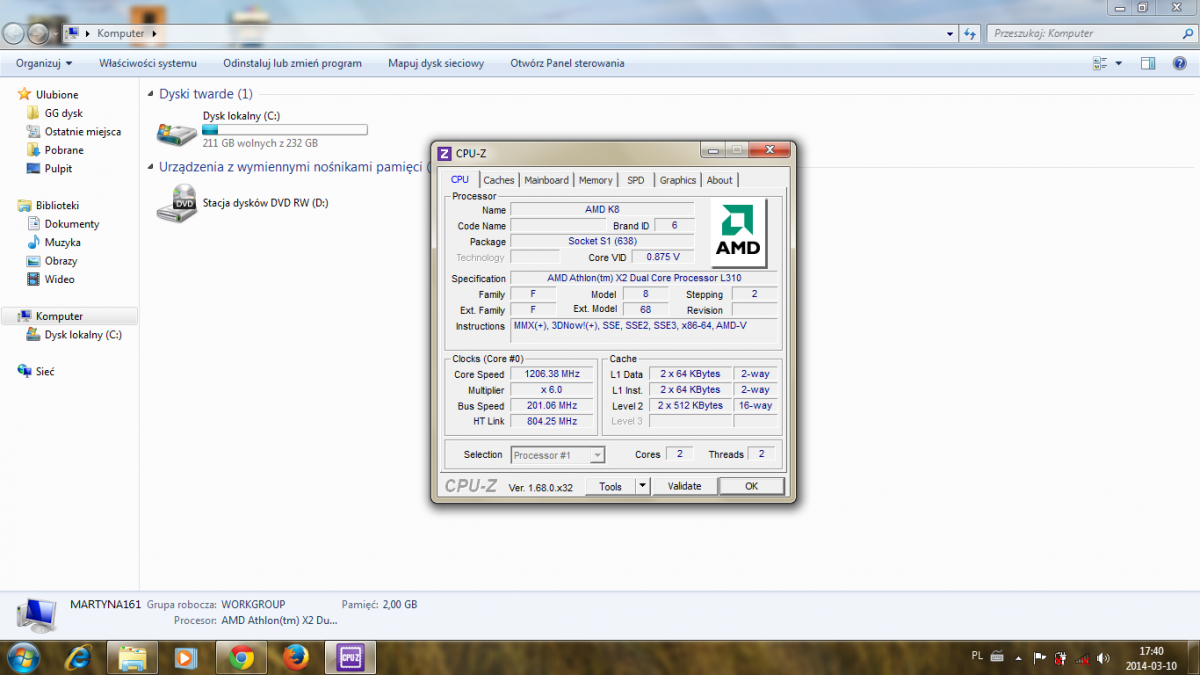1200x675 pixels.
Task: Switch to the Caches tab
Action: [499, 180]
